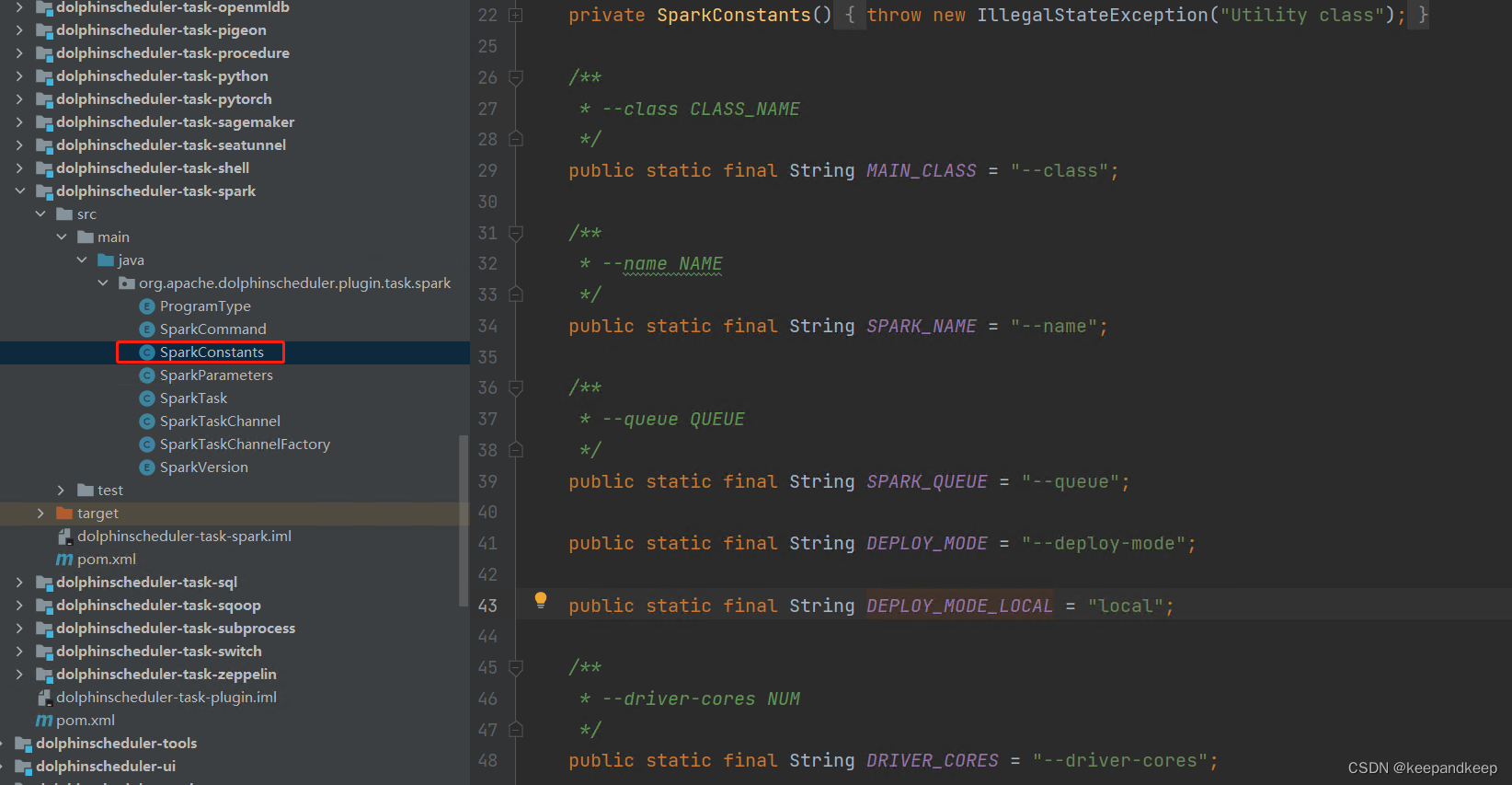Place cursor on MAIN_CLASS constant

922,170
